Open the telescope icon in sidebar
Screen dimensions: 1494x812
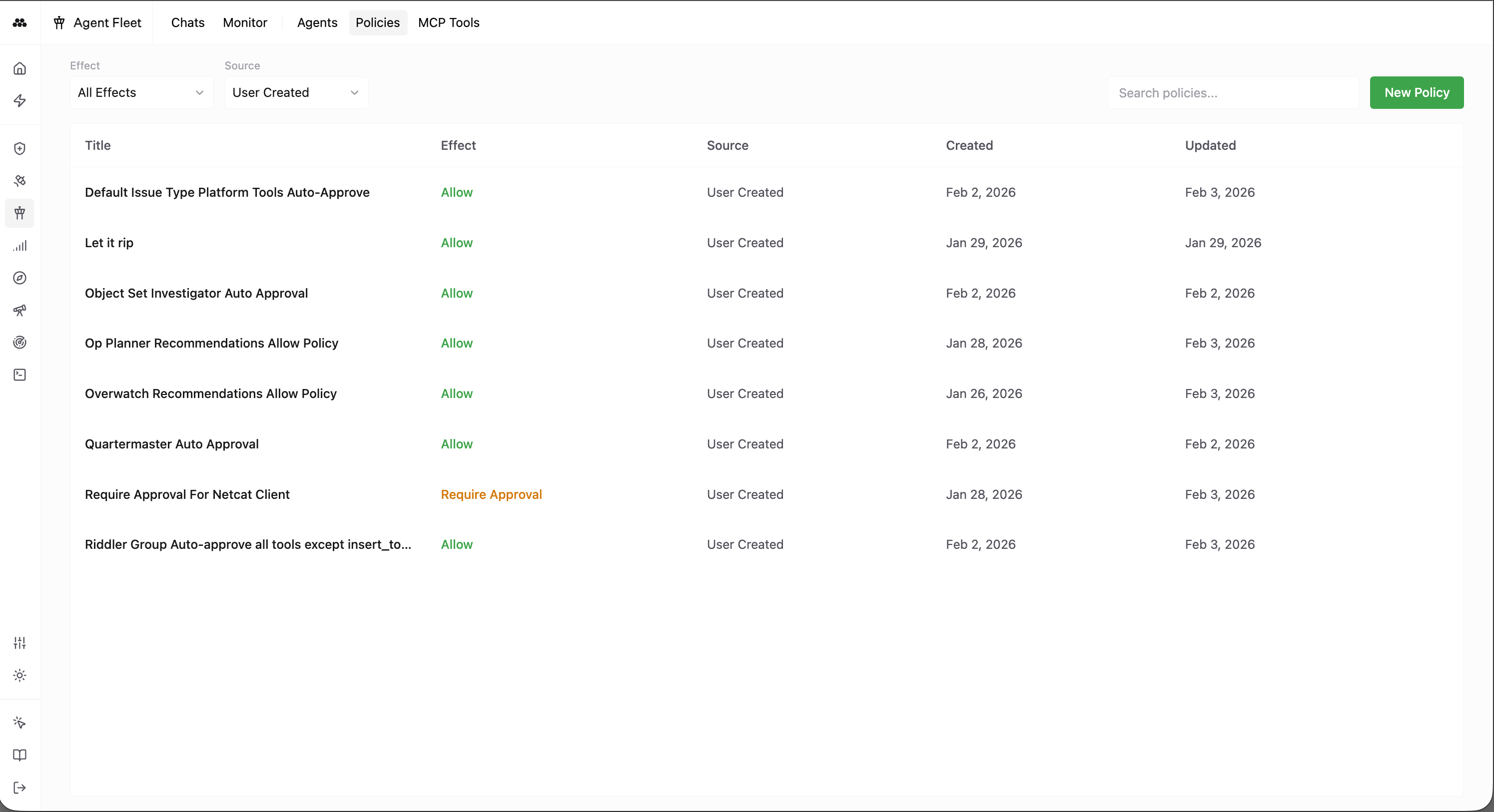click(19, 310)
